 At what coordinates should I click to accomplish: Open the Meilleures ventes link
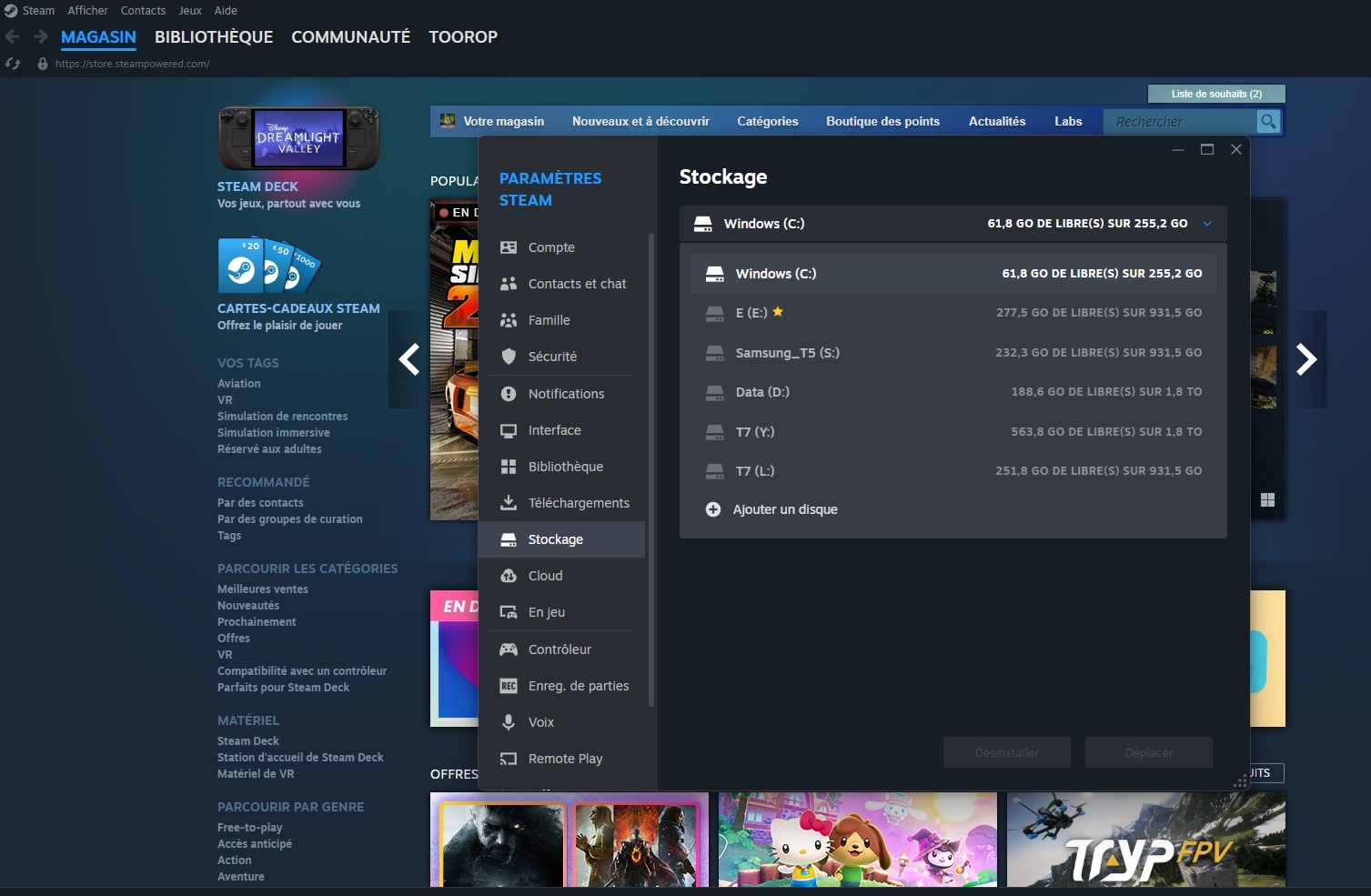coord(263,589)
